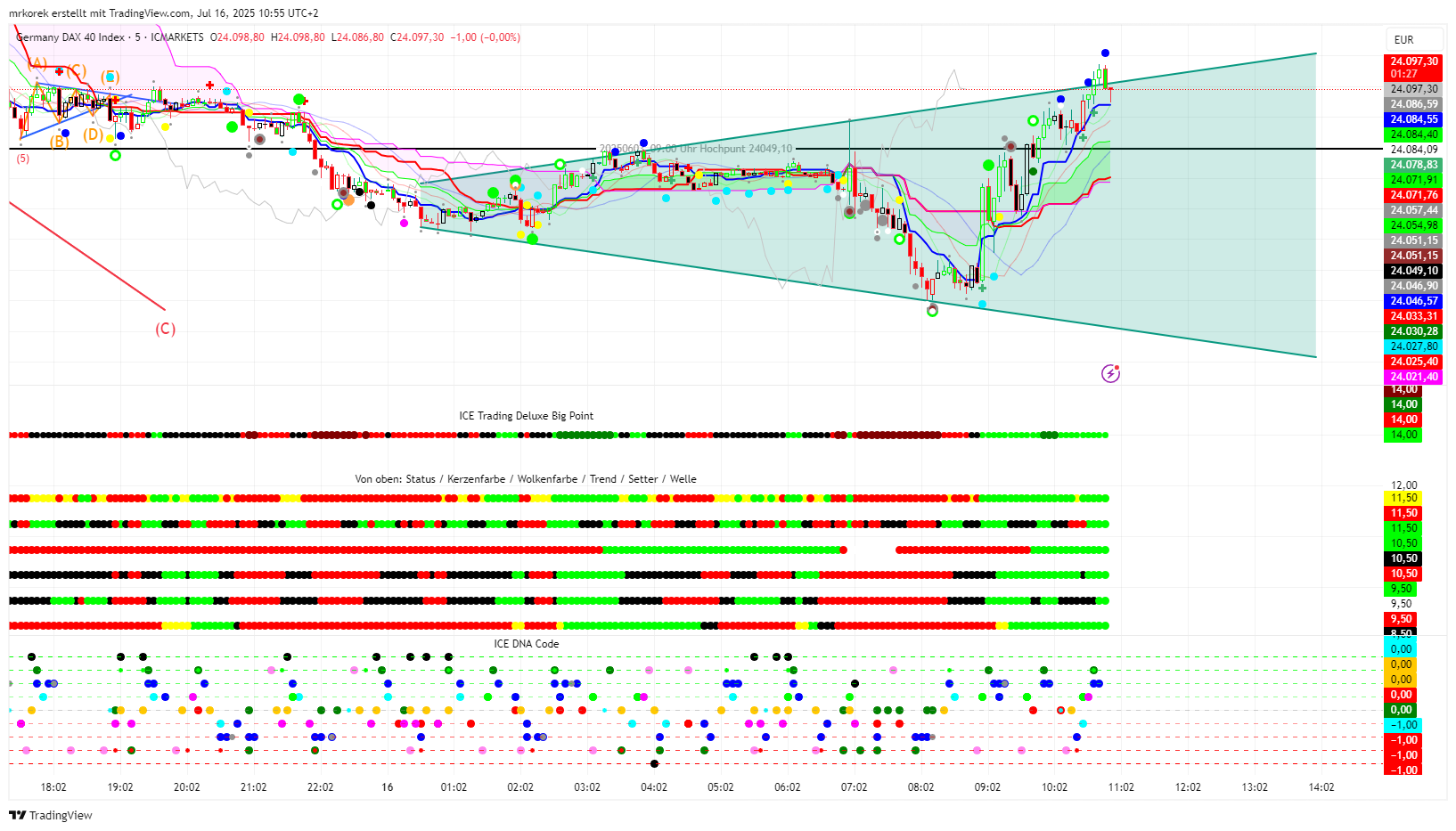Click the 09:02 time axis label

(987, 787)
